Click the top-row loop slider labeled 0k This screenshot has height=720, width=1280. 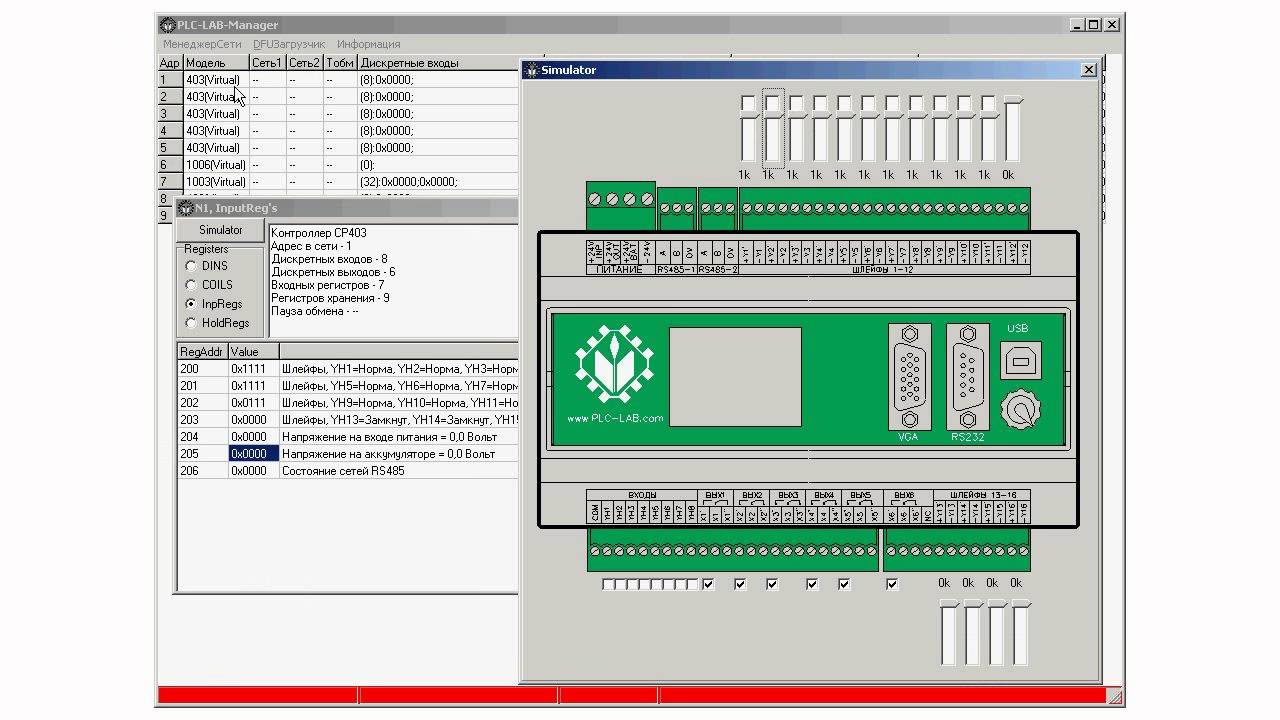click(1012, 128)
